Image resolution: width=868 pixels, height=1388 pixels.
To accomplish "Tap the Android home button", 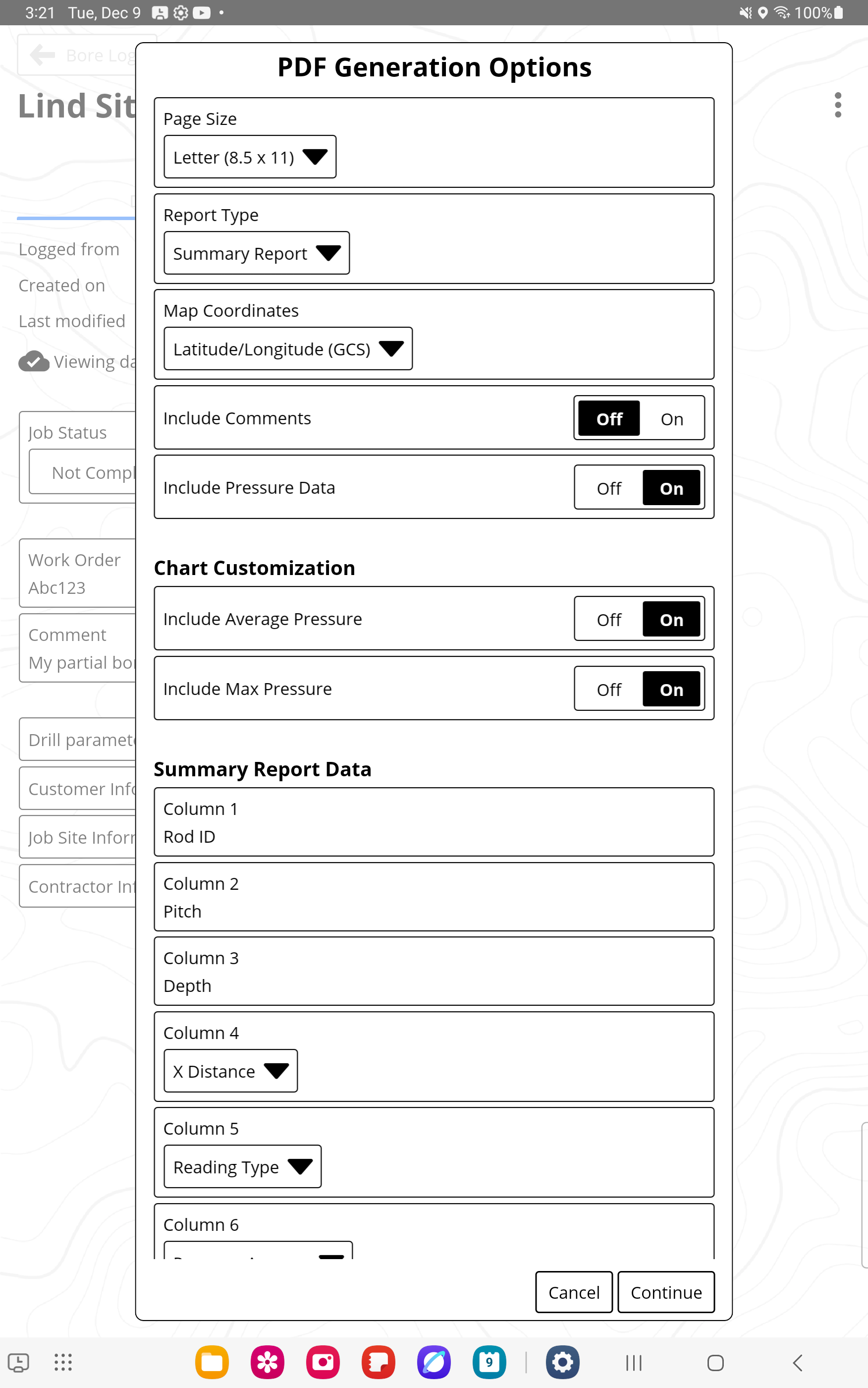I will [715, 1363].
